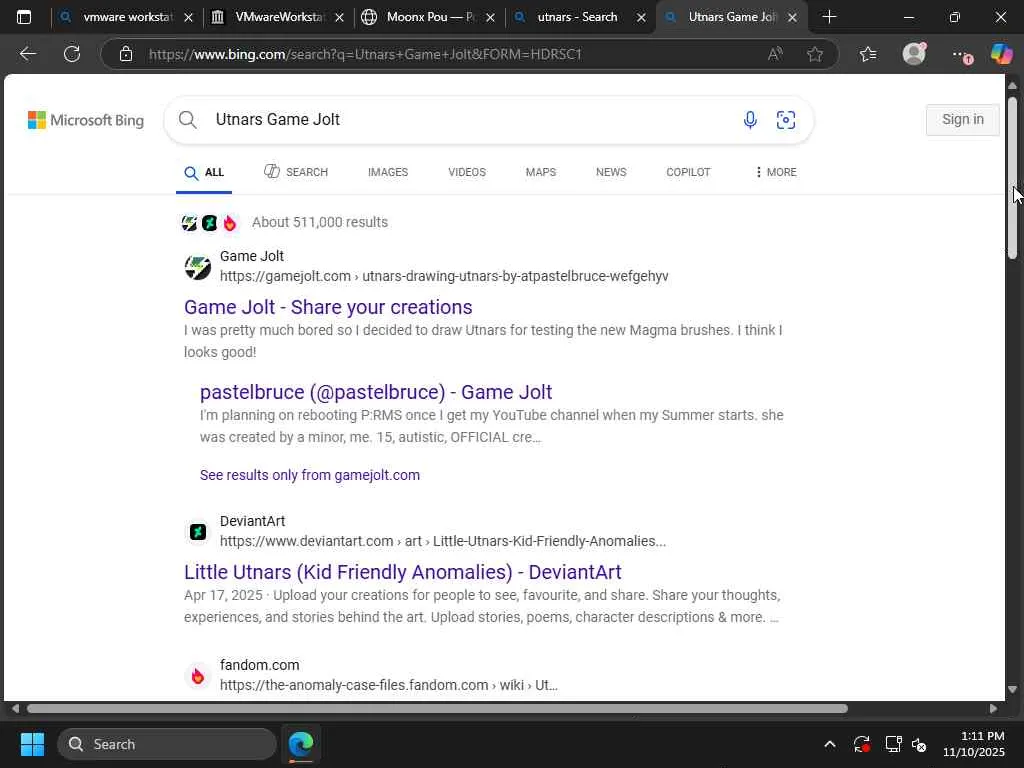Switch to MAPS results

[541, 172]
